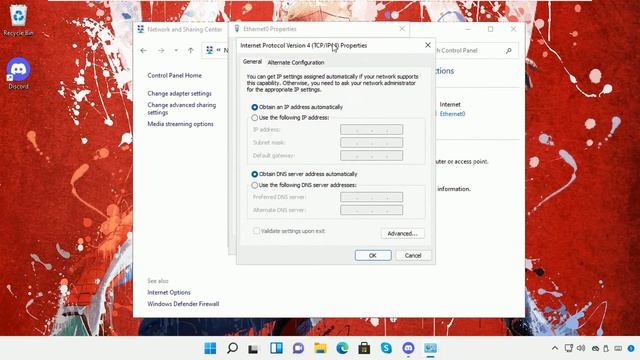The height and width of the screenshot is (360, 640).
Task: Click the Windows Start button
Action: pyautogui.click(x=210, y=348)
